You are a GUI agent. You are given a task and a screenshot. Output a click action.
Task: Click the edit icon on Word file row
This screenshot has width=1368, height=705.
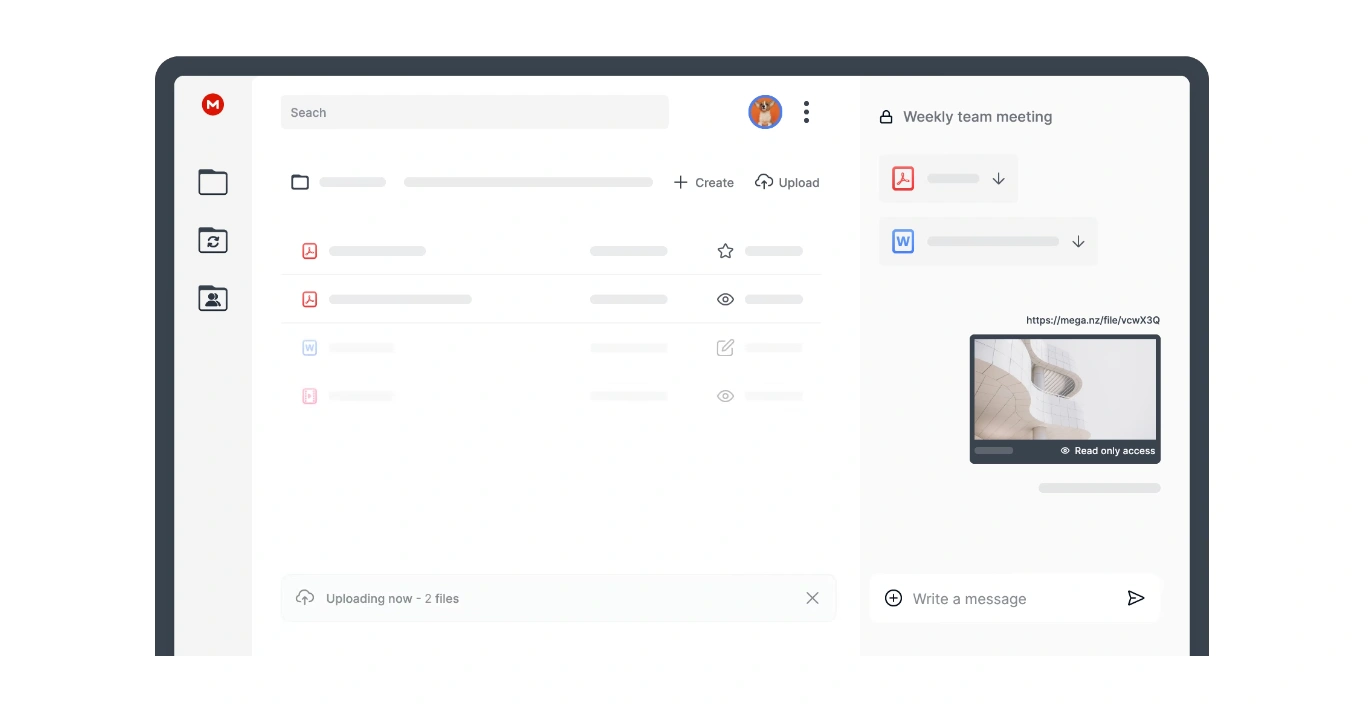click(x=725, y=348)
